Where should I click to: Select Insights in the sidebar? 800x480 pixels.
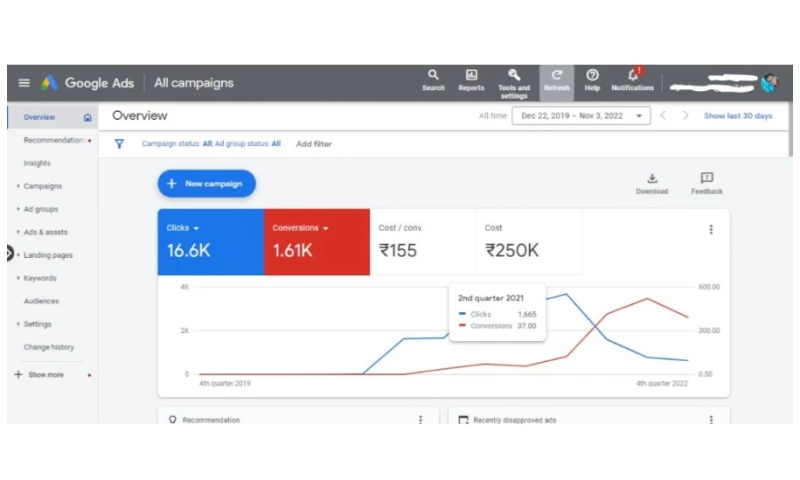(37, 163)
